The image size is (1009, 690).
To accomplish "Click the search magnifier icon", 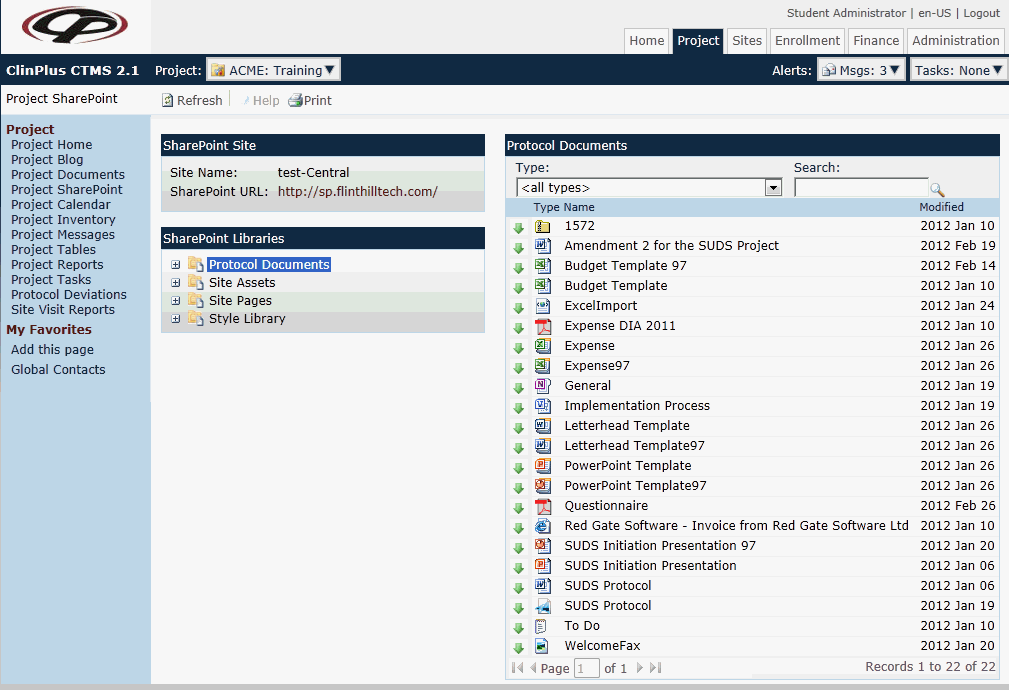I will click(937, 189).
